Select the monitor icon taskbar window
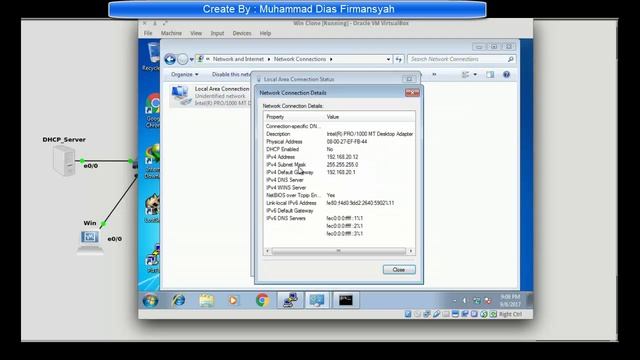Image resolution: width=640 pixels, height=360 pixels. point(317,300)
